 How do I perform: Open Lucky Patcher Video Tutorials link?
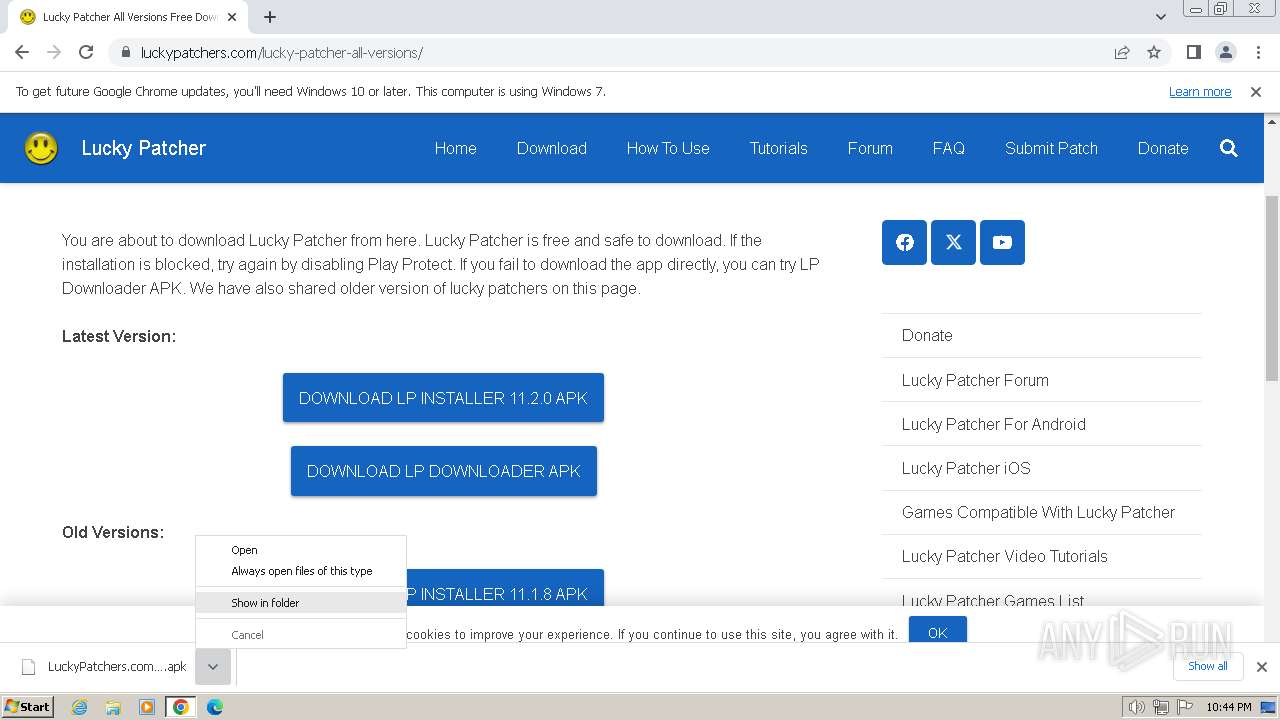(1004, 556)
